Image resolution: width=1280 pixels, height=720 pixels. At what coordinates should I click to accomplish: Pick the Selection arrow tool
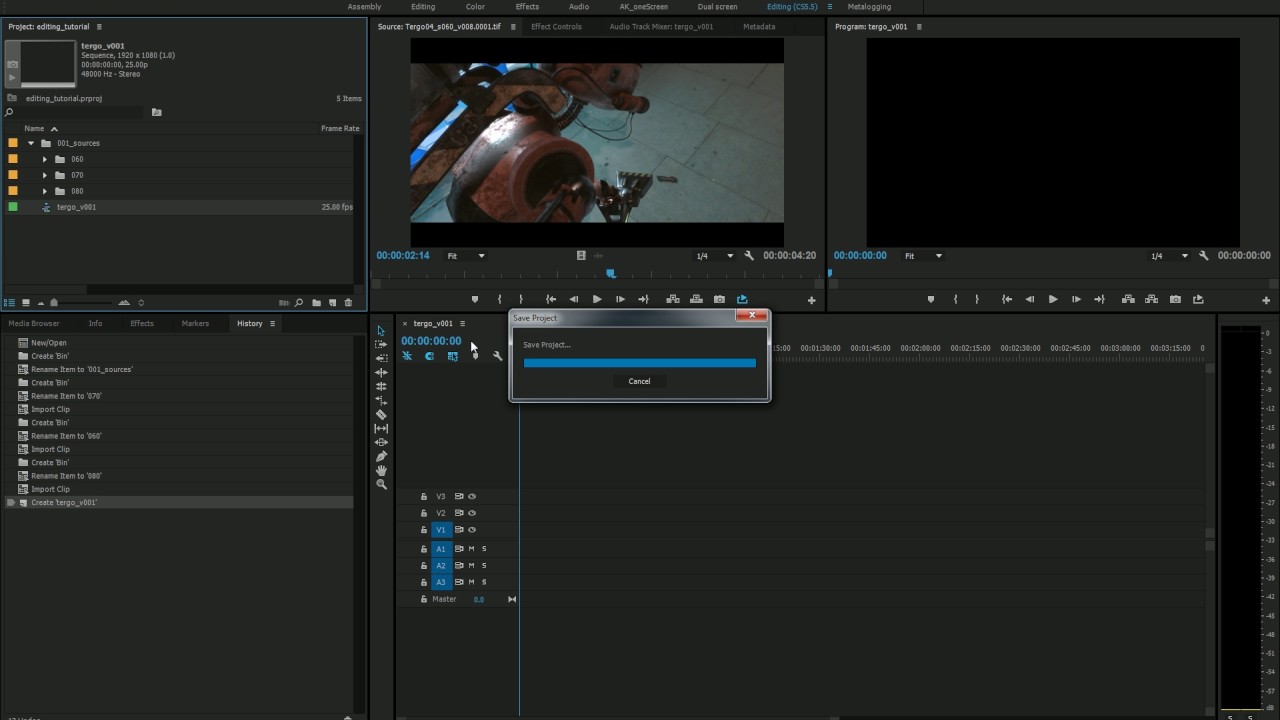coord(381,330)
